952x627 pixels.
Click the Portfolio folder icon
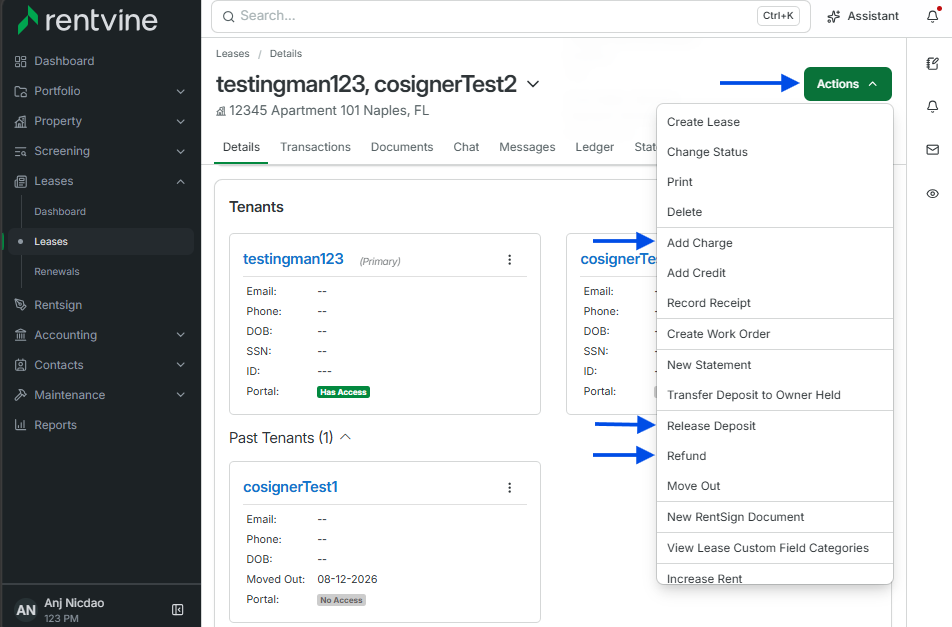click(21, 91)
